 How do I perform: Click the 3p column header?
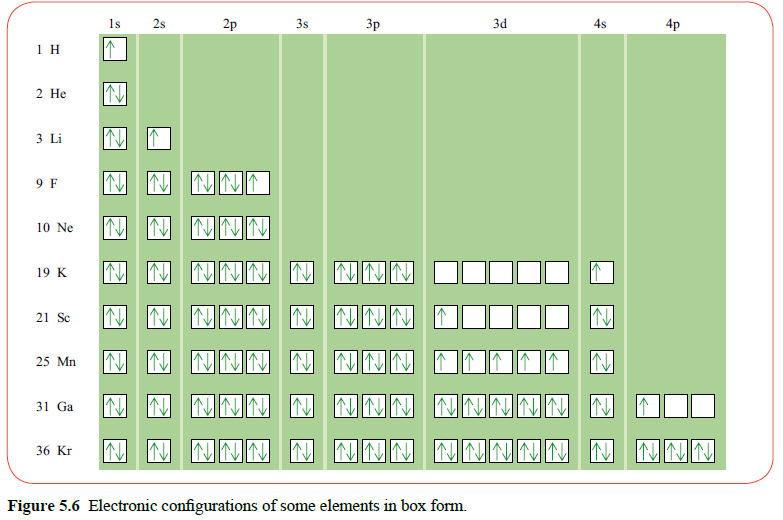click(x=373, y=24)
